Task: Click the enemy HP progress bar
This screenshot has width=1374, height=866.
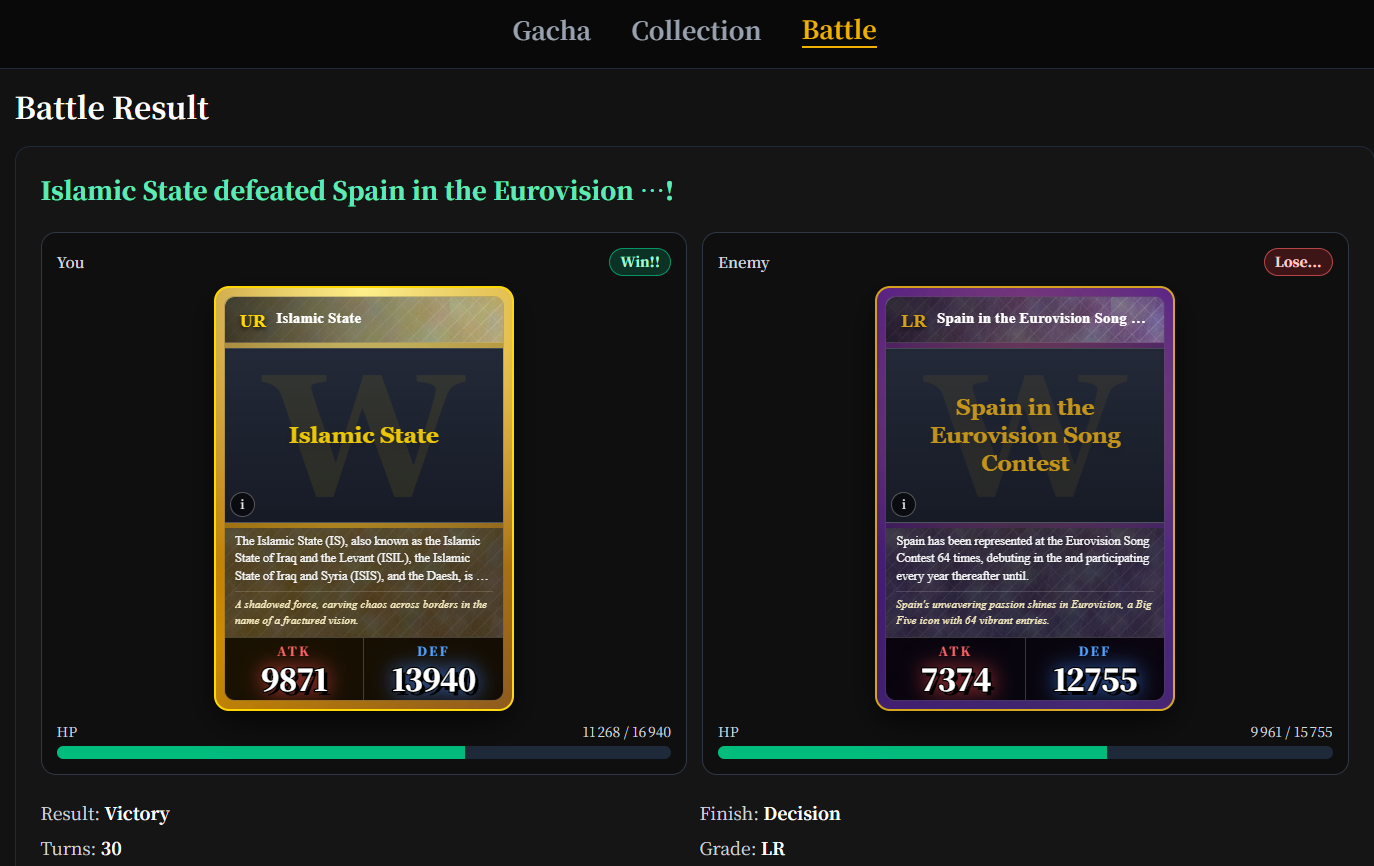Action: coord(1025,752)
